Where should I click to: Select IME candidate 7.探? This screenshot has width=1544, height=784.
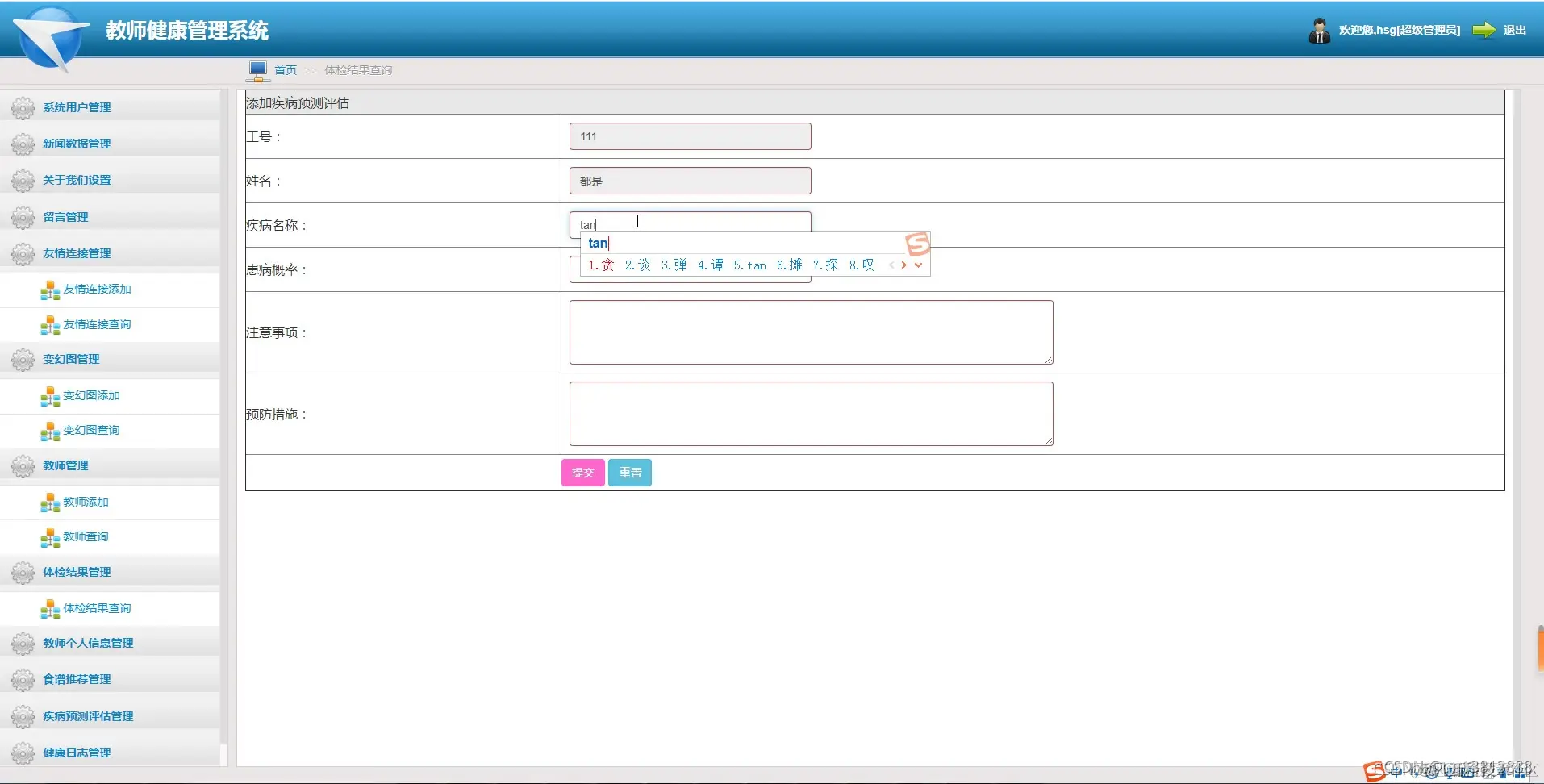click(x=825, y=265)
